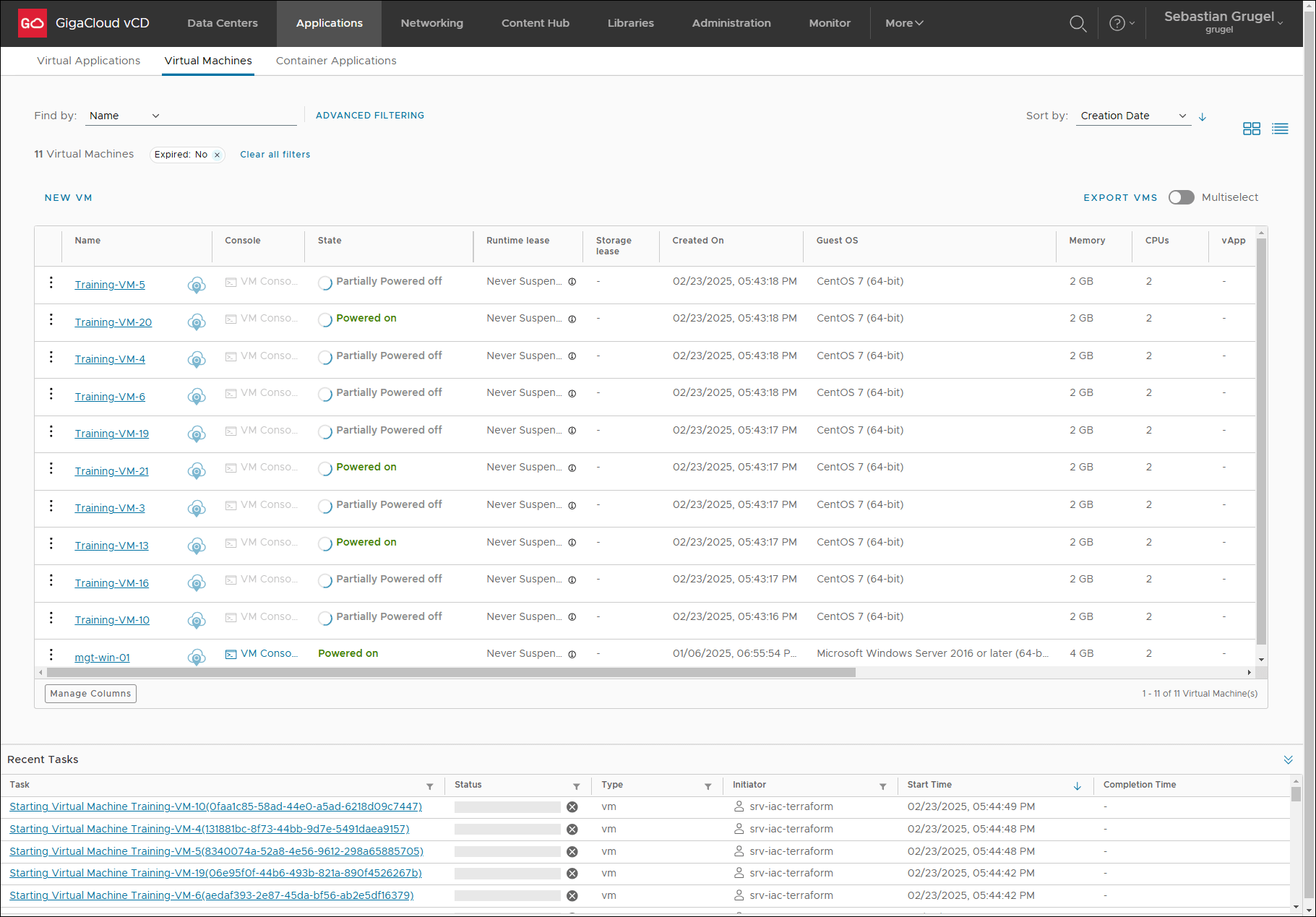1316x917 pixels.
Task: Click the Task column filter icon
Action: 430,786
